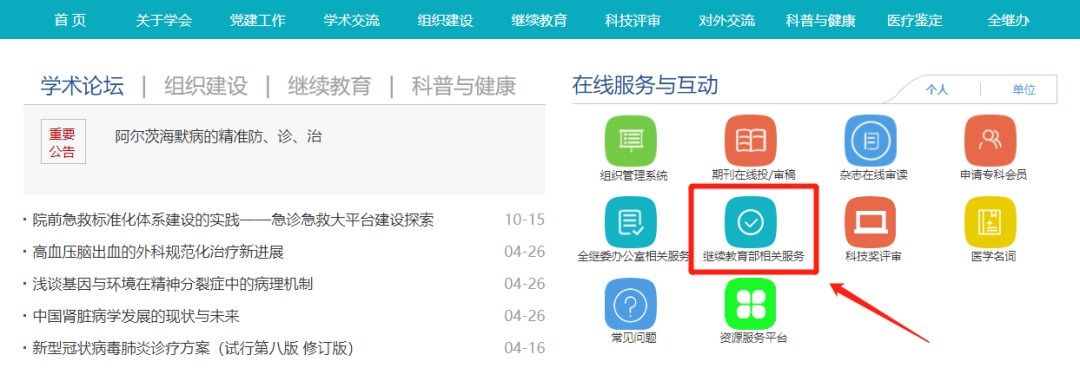Image resolution: width=1080 pixels, height=368 pixels.
Task: Open 关于学会 navigation menu
Action: [164, 20]
